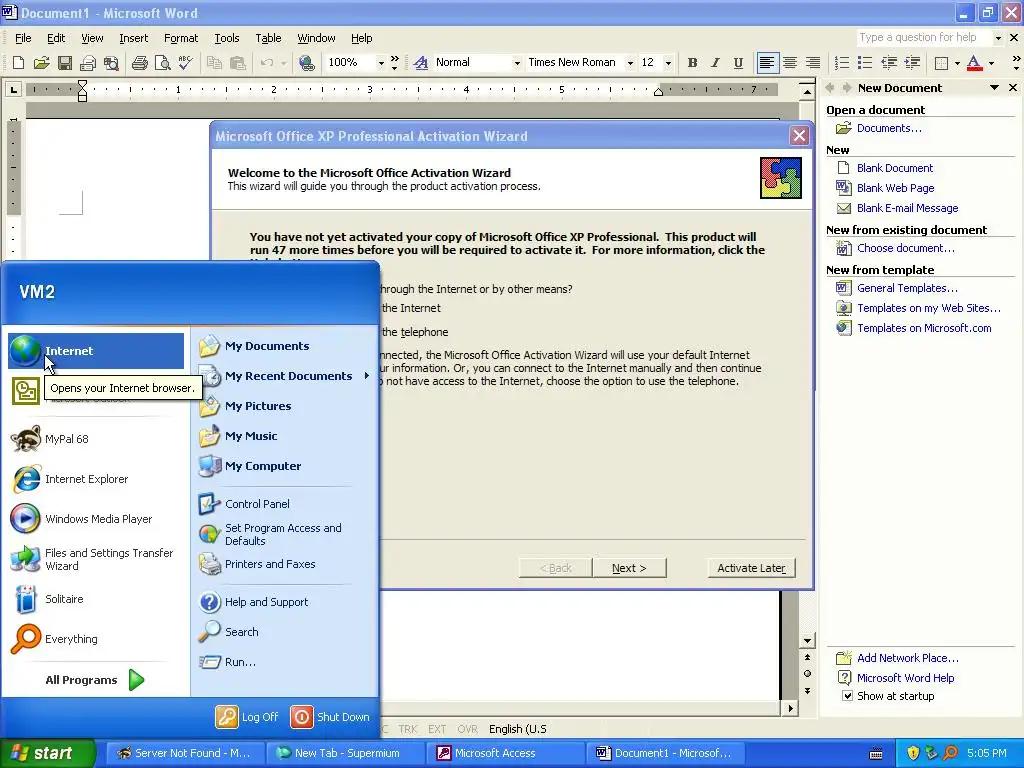Open Print Preview from the toolbar

coord(162,63)
